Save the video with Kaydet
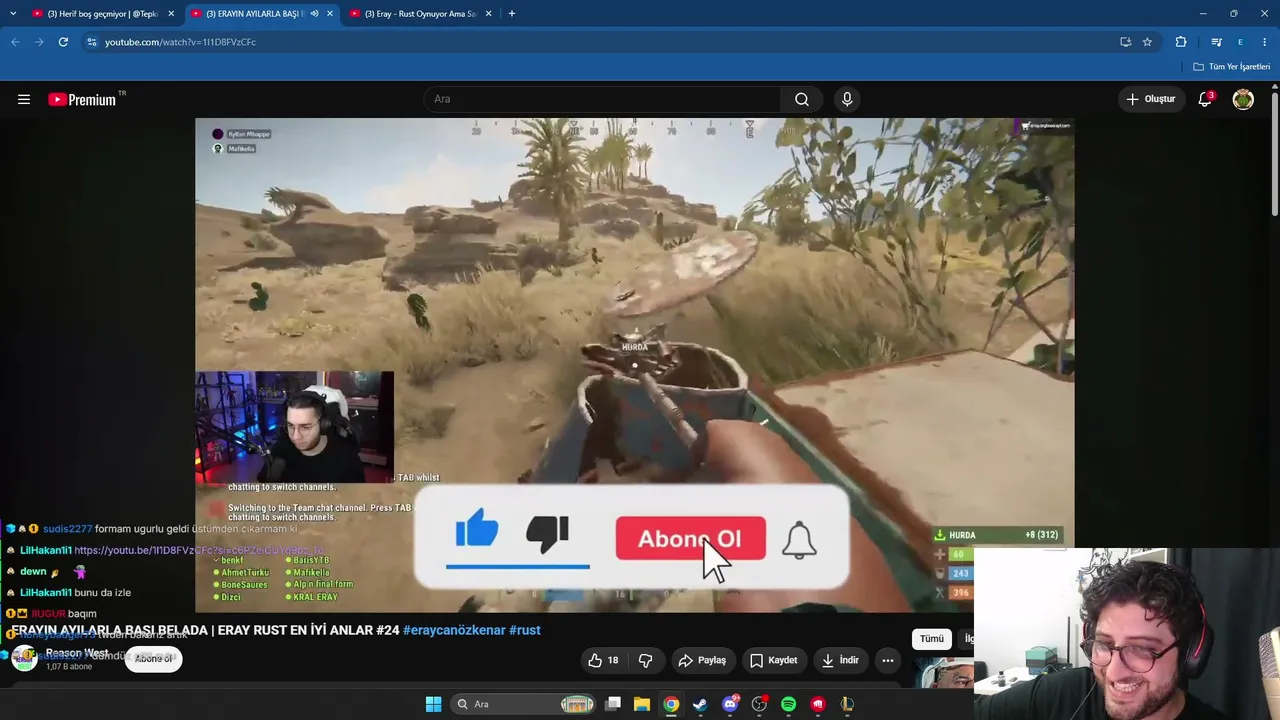The image size is (1280, 720). [x=774, y=660]
